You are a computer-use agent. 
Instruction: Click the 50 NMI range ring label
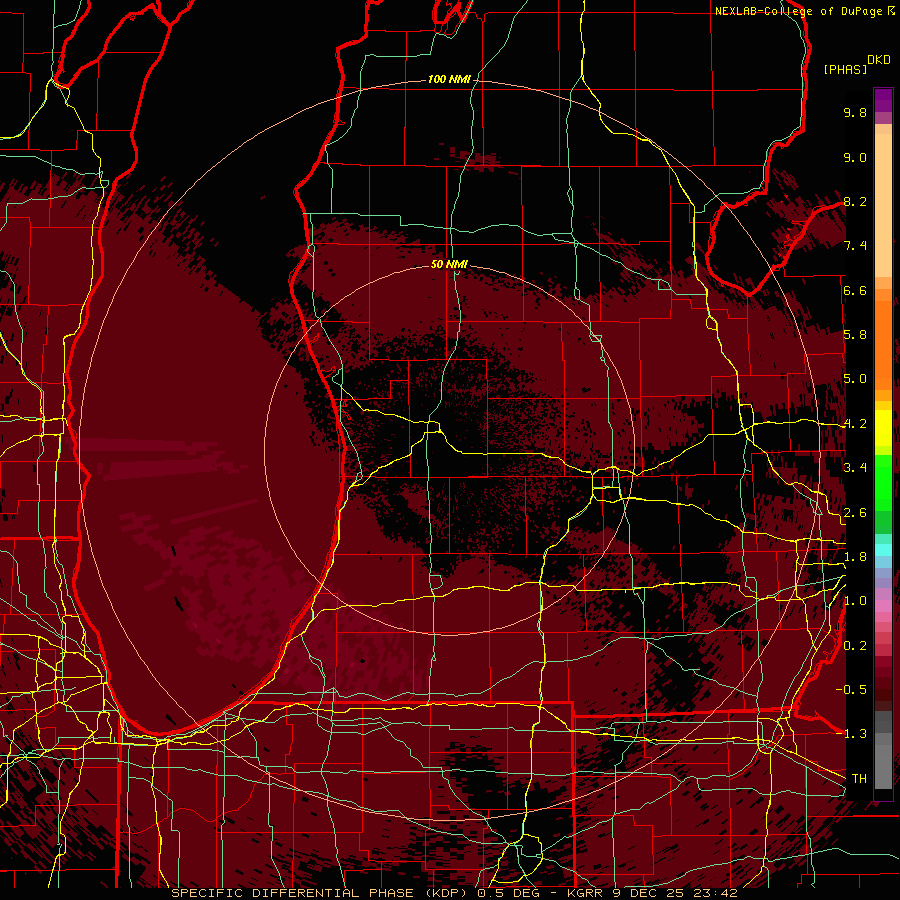click(x=449, y=265)
